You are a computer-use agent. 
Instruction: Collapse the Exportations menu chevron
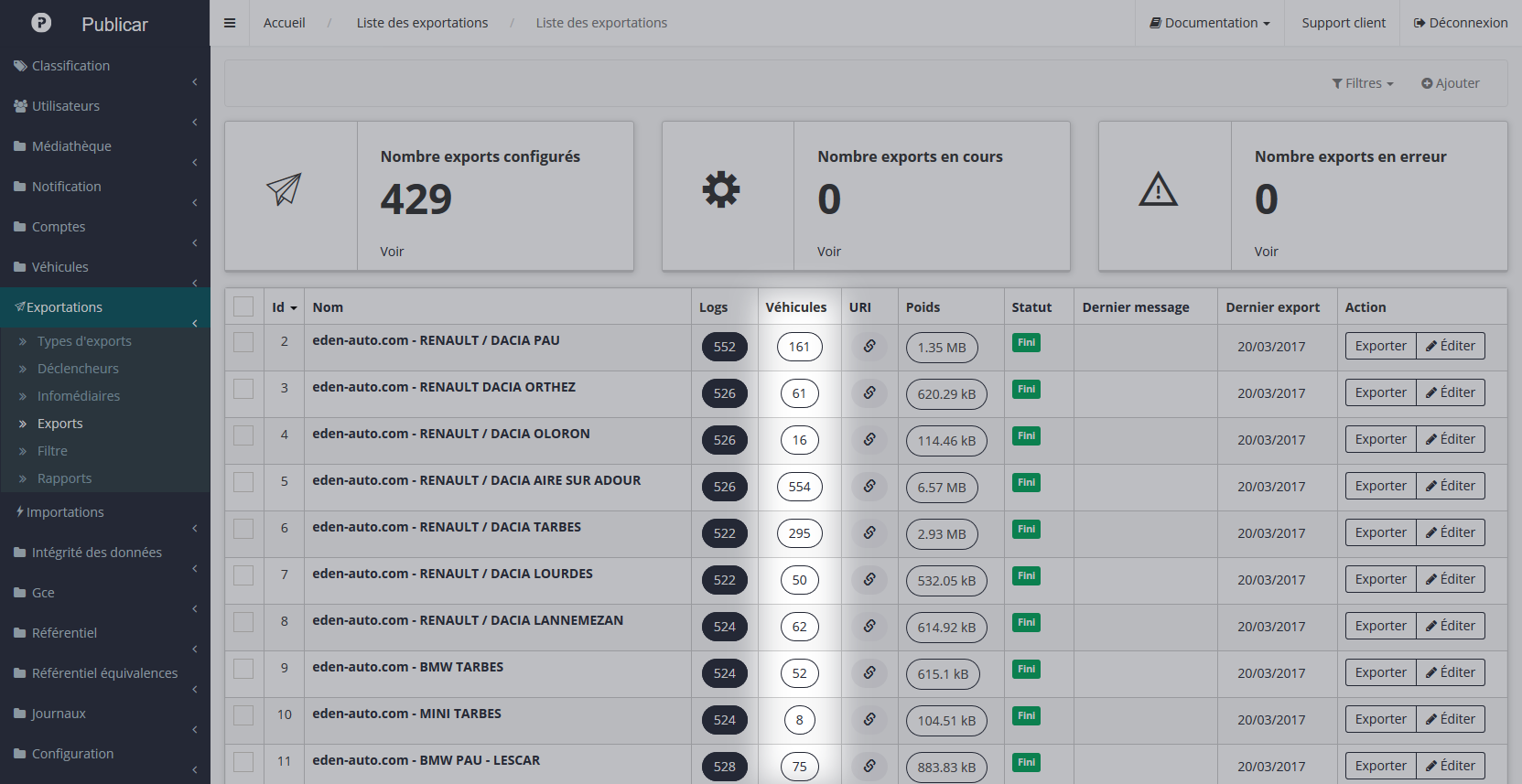pyautogui.click(x=195, y=324)
